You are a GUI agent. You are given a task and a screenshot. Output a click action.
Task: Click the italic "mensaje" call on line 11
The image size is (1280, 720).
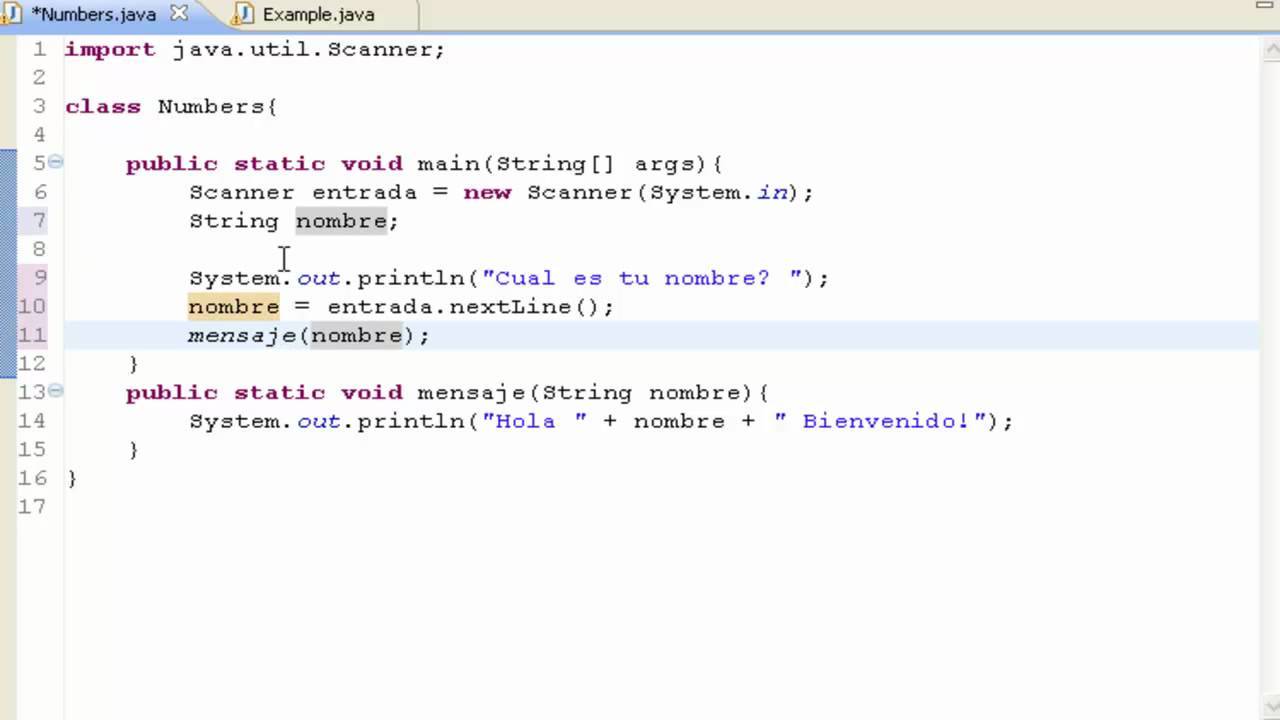click(x=242, y=336)
